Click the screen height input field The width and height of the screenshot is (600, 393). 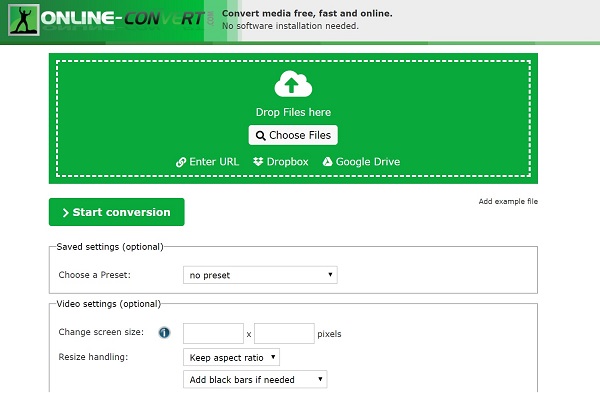[x=284, y=333]
